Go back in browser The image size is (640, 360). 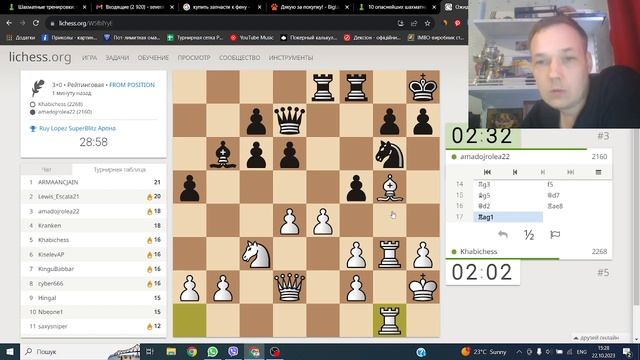tap(9, 23)
